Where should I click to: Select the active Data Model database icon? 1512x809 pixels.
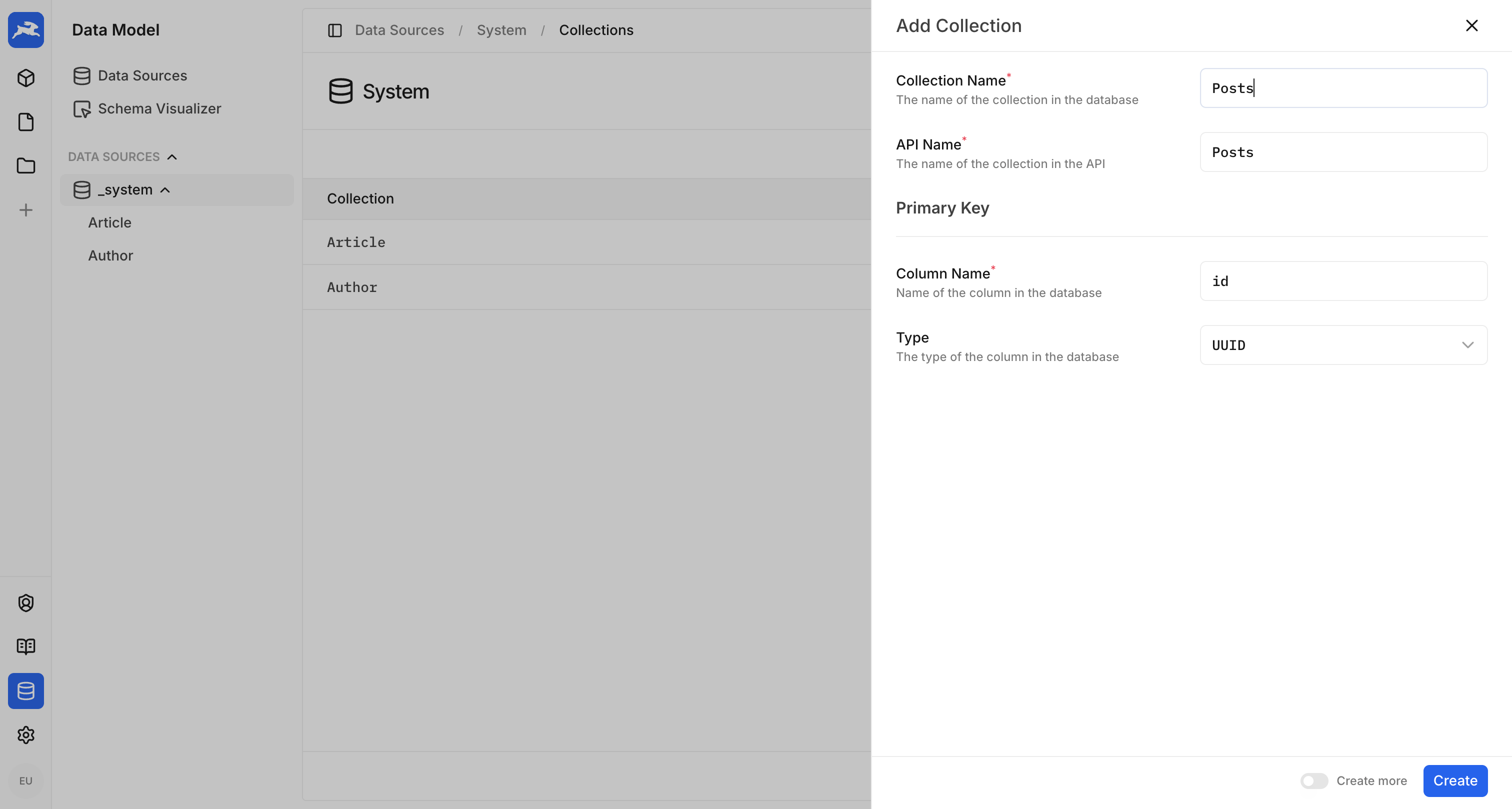pos(26,691)
